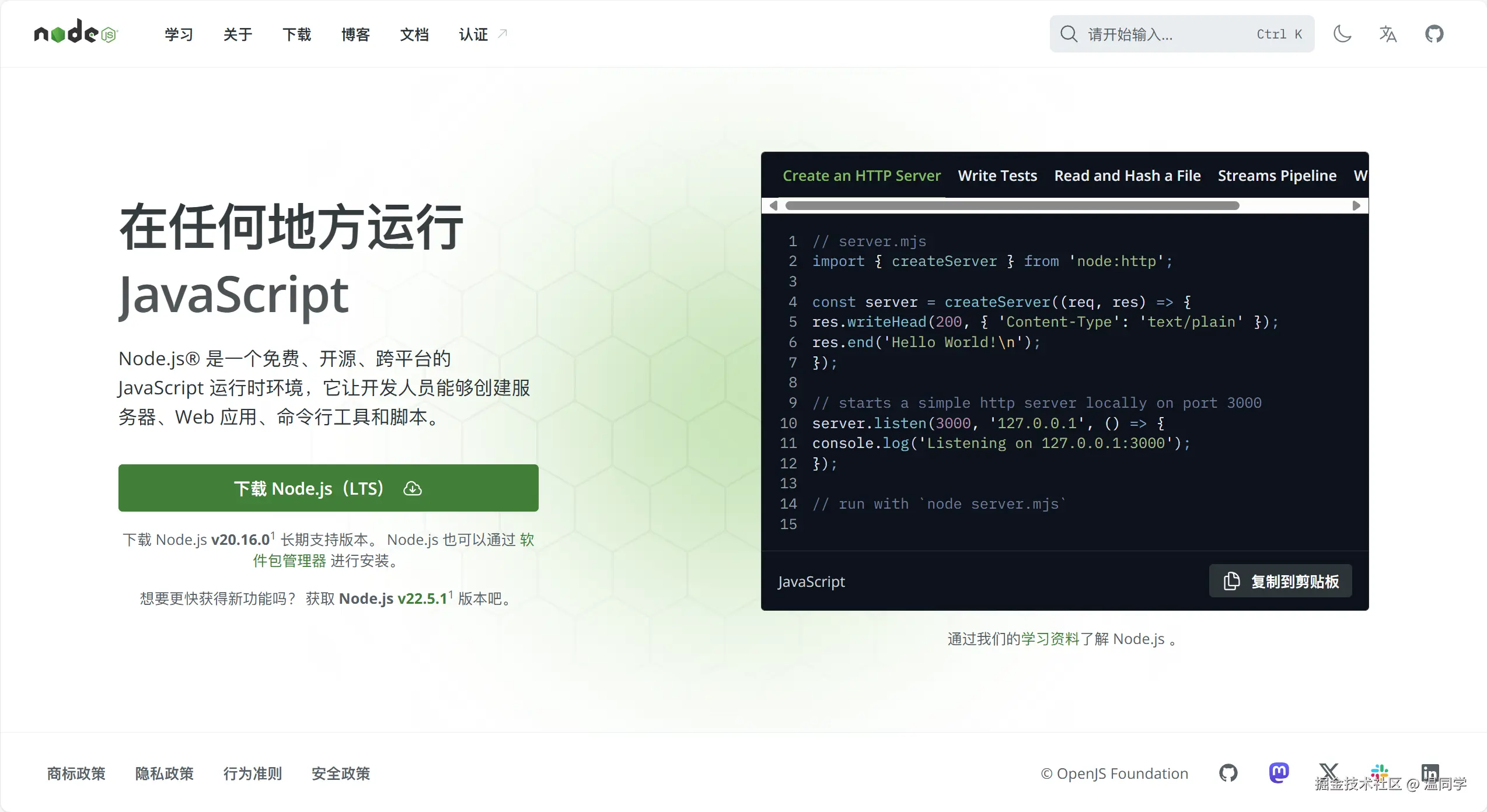Open LinkedIn from the footer icon
Viewport: 1487px width, 812px height.
click(1430, 772)
